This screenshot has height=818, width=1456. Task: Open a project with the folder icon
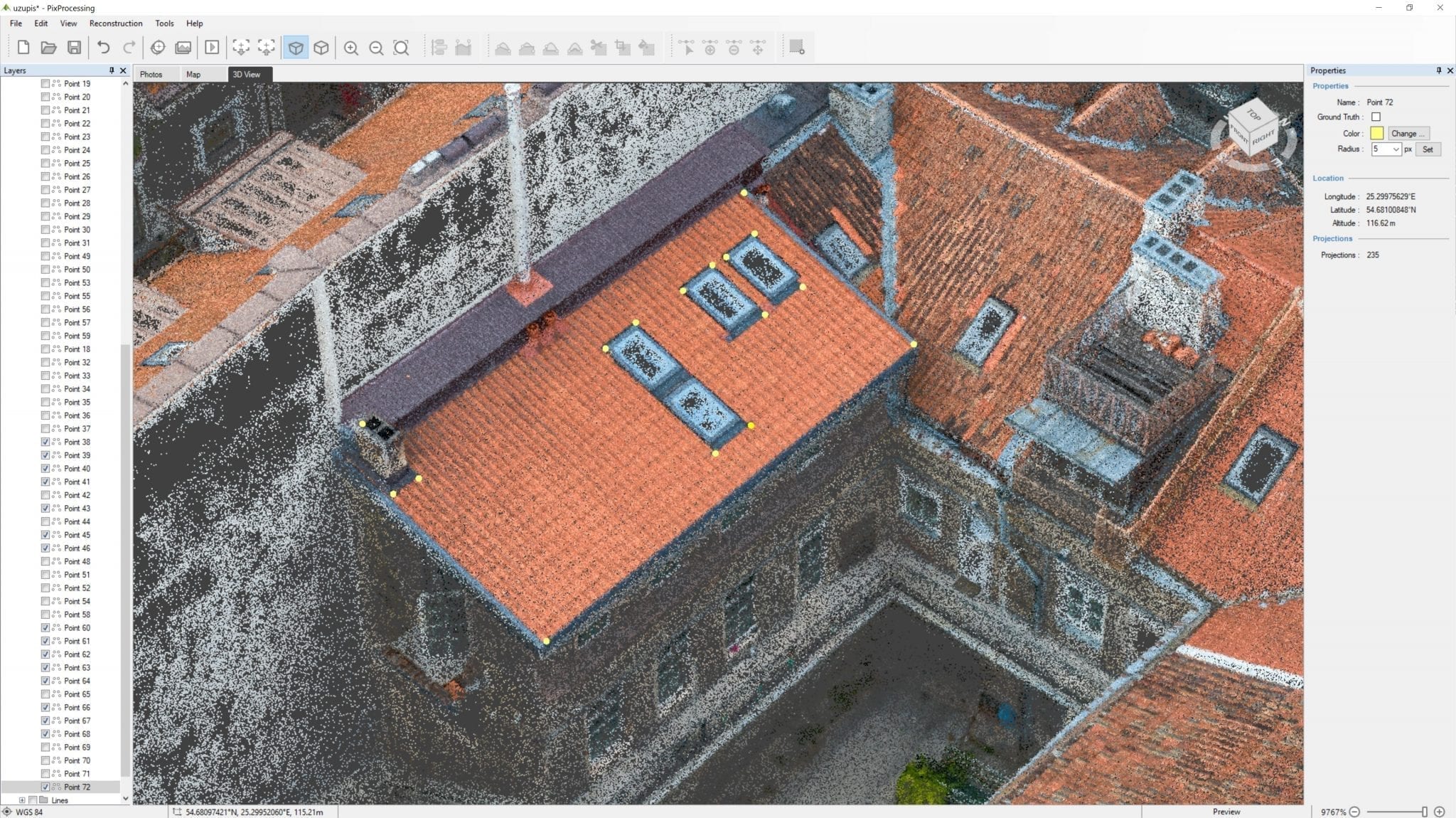[x=48, y=48]
